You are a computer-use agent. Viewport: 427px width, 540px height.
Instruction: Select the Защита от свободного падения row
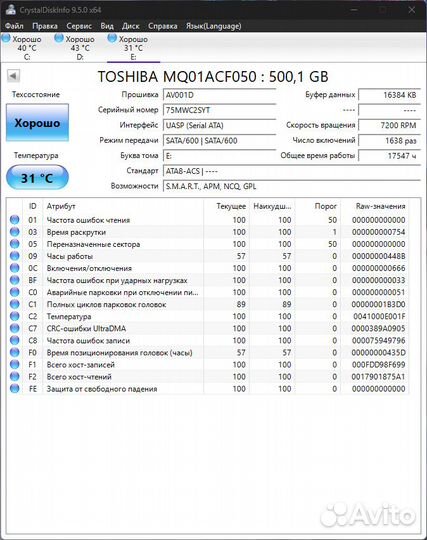(208, 388)
